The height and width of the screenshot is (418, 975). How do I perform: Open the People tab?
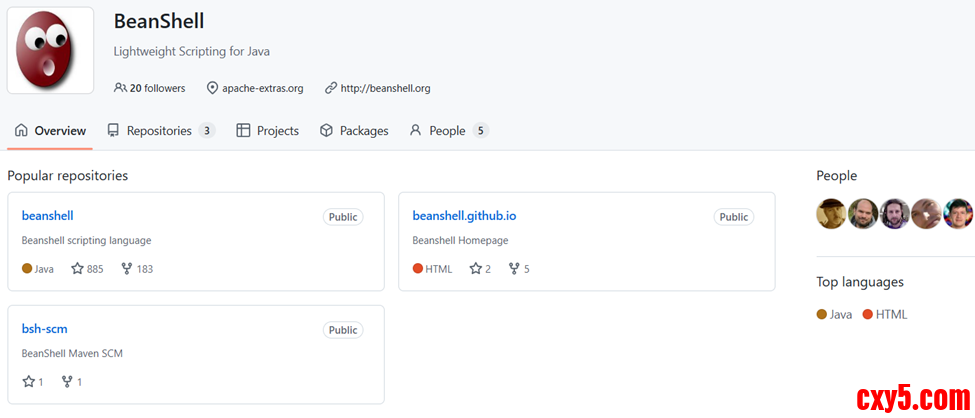click(447, 131)
